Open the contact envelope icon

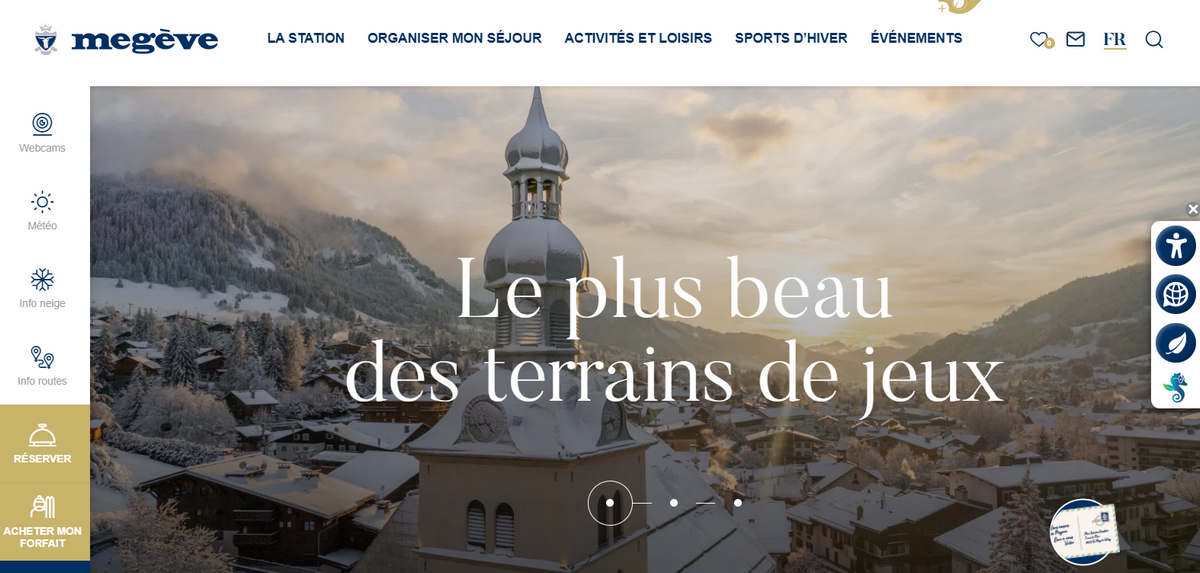coord(1075,39)
